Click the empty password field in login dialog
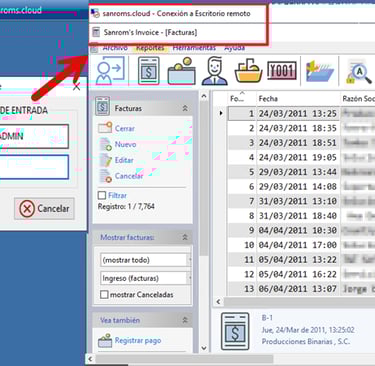 (x=34, y=167)
